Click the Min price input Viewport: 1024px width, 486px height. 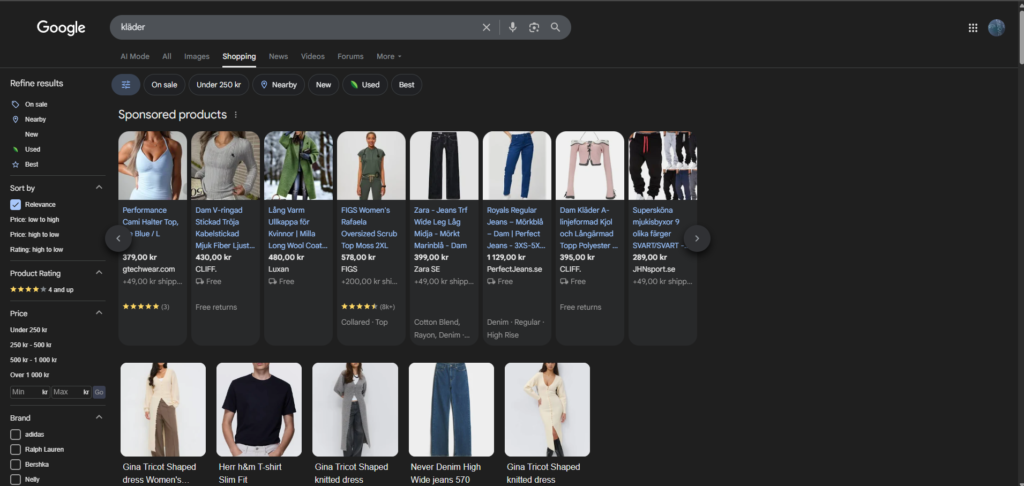click(x=30, y=392)
